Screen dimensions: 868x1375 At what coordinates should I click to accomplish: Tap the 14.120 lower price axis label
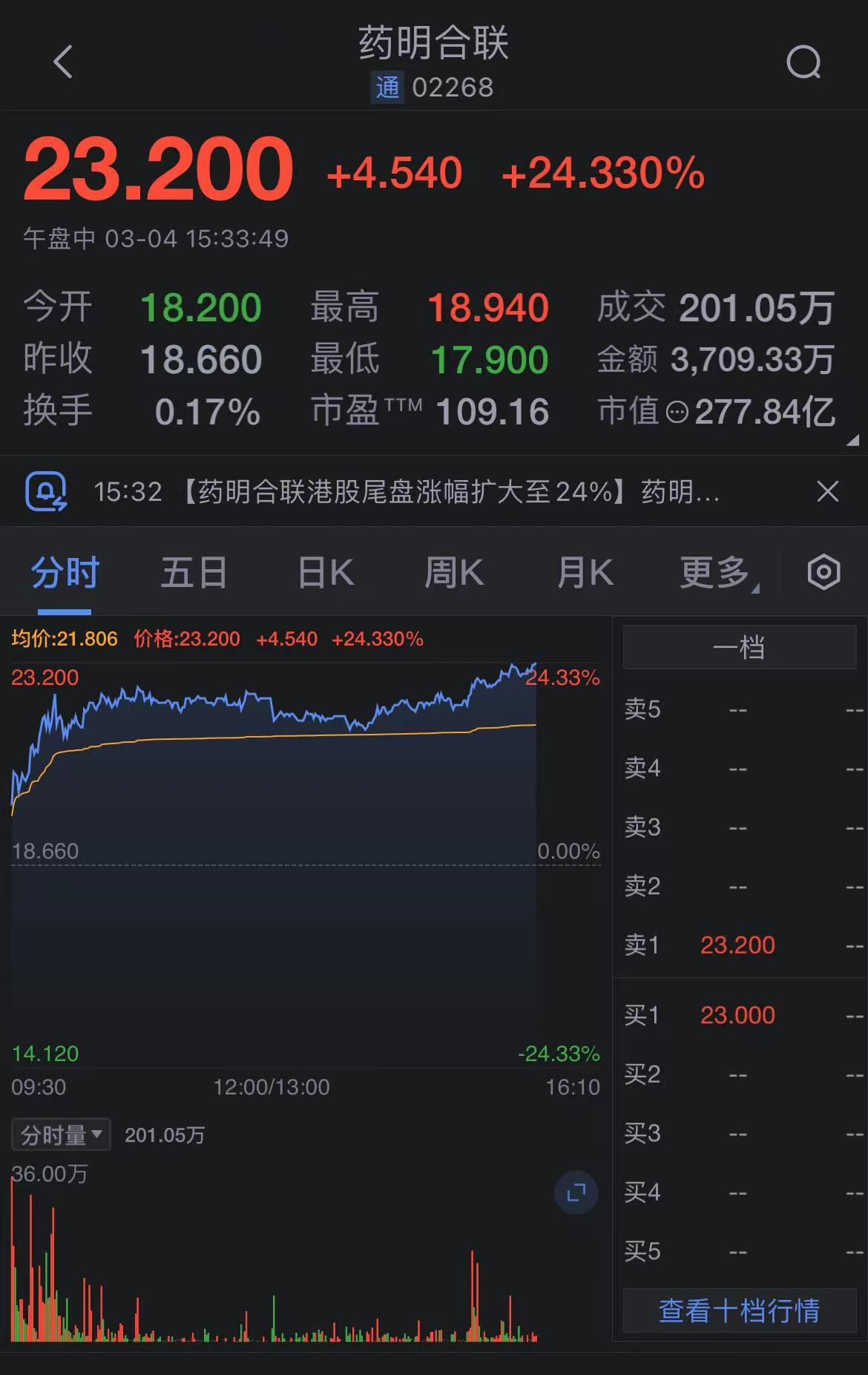[x=45, y=1054]
